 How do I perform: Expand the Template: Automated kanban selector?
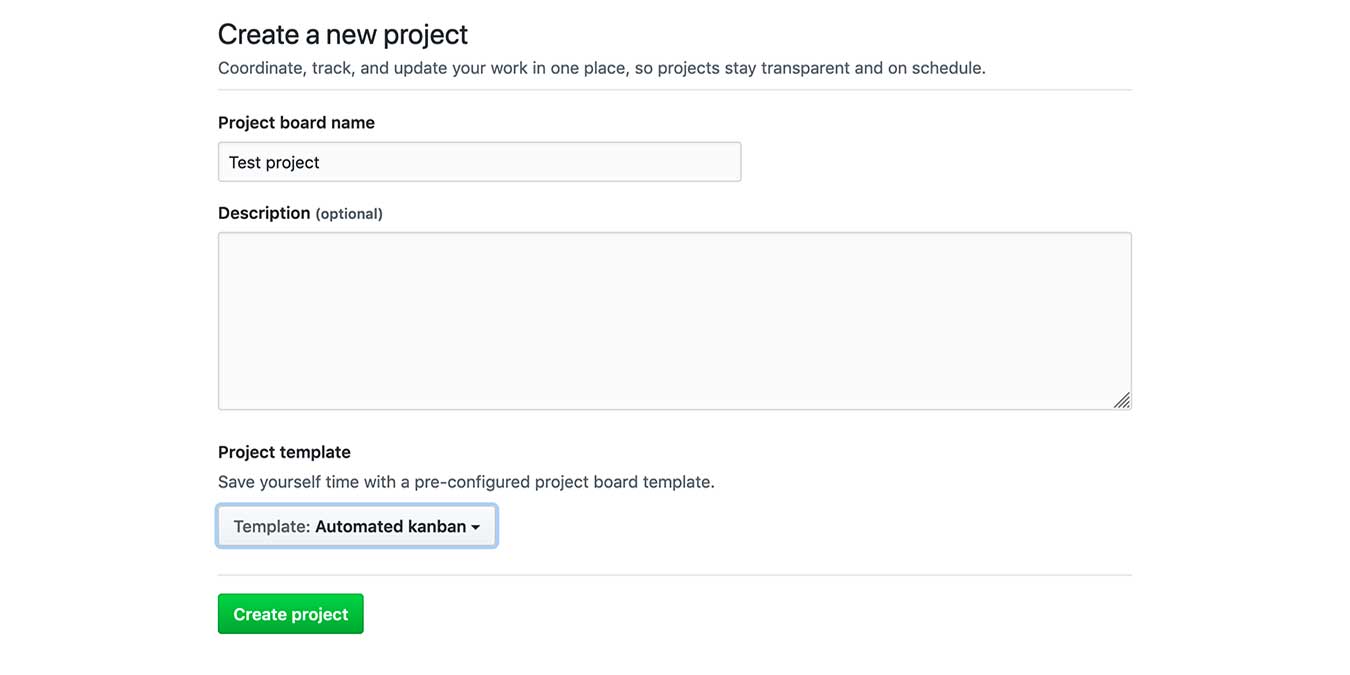point(356,525)
